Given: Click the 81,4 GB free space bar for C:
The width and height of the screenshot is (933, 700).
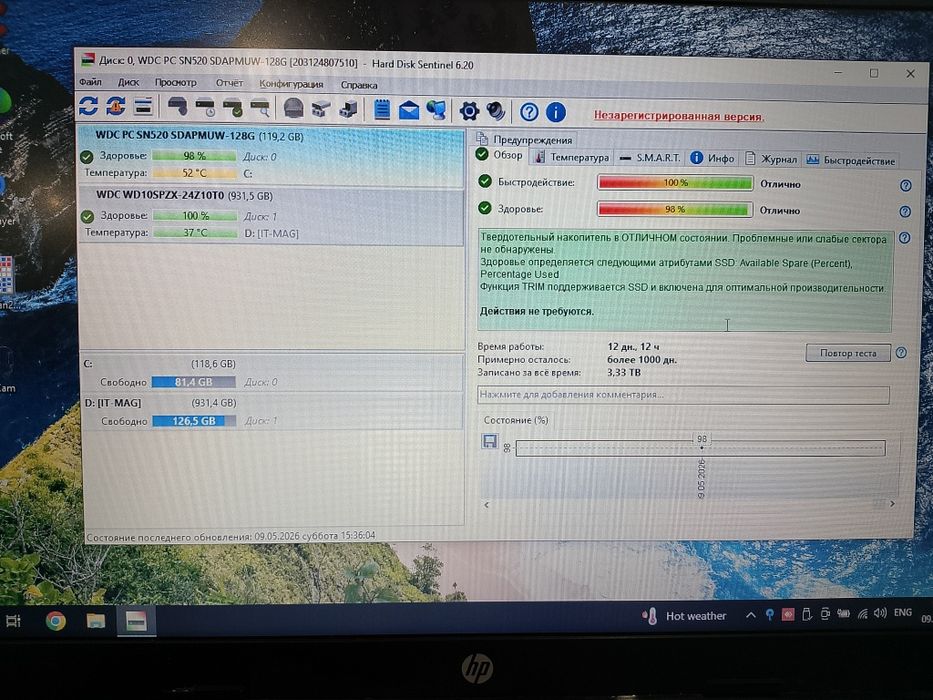Looking at the screenshot, I should (193, 382).
